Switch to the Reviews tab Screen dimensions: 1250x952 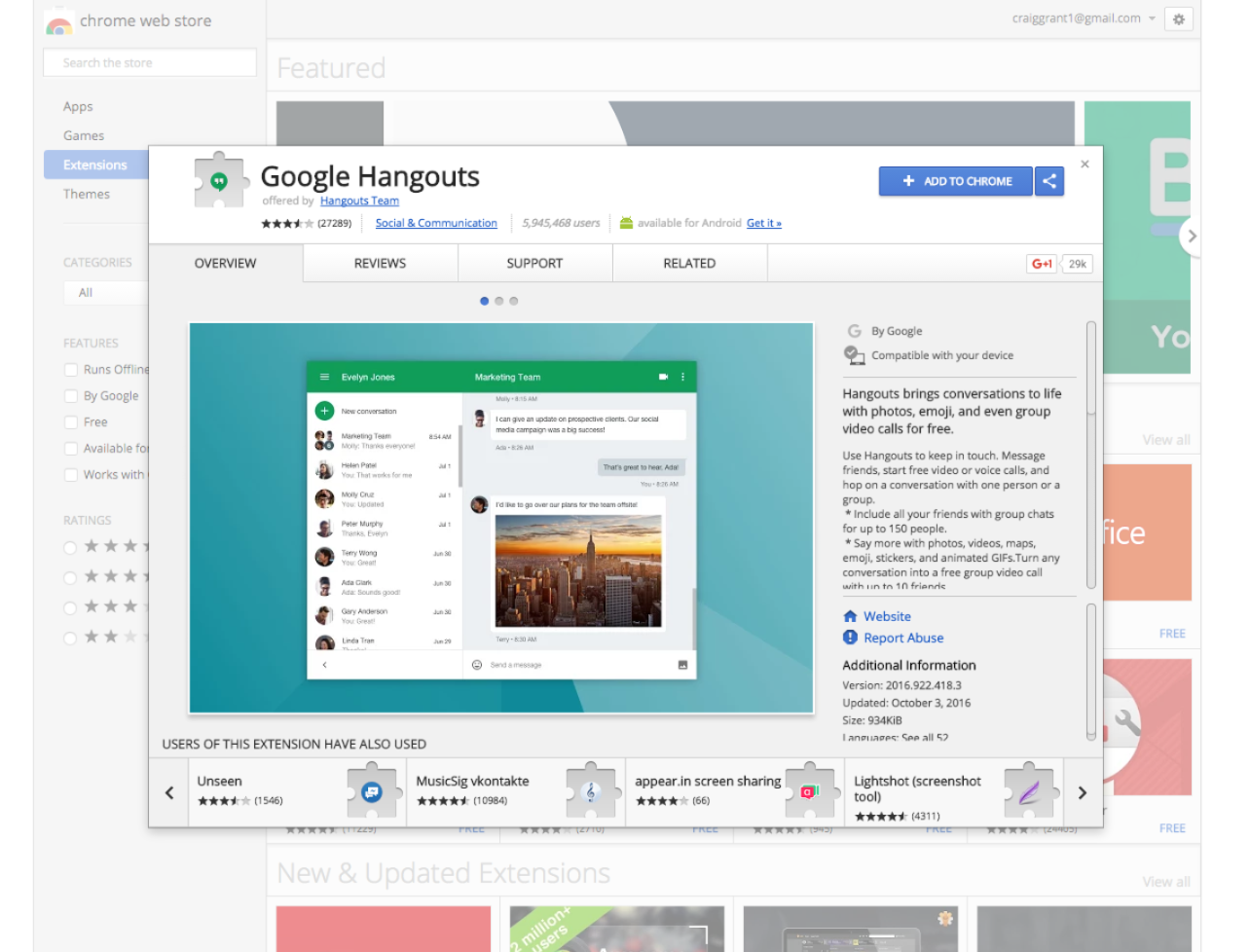pos(380,263)
